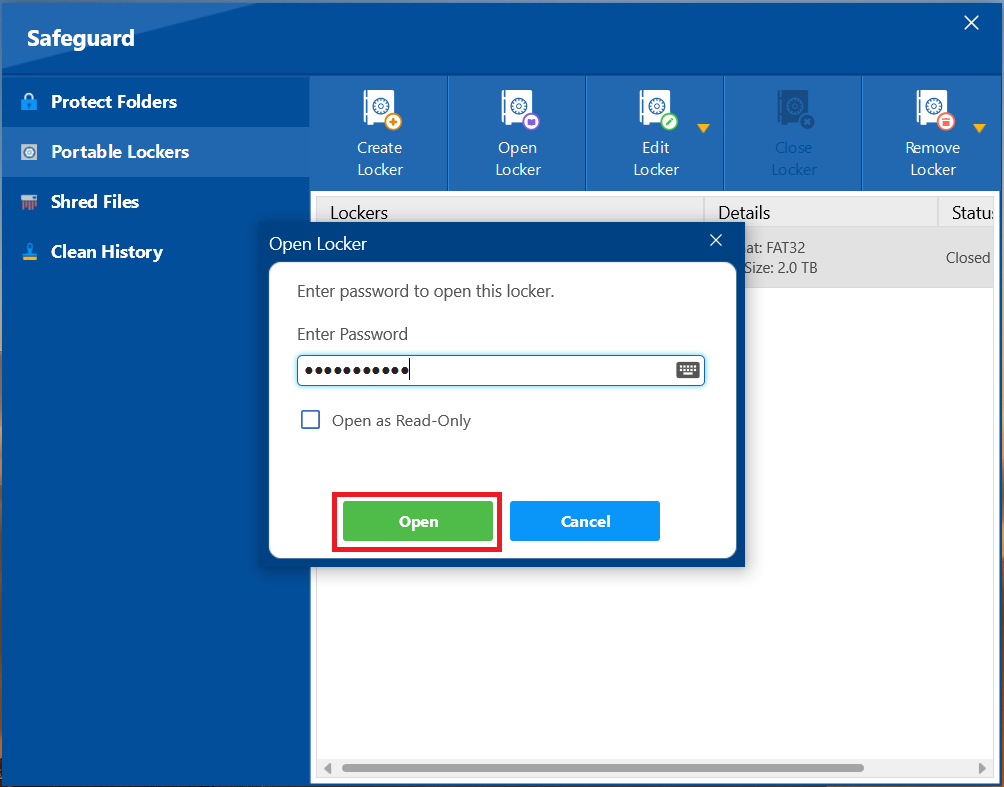Click the Closed status text

(968, 257)
